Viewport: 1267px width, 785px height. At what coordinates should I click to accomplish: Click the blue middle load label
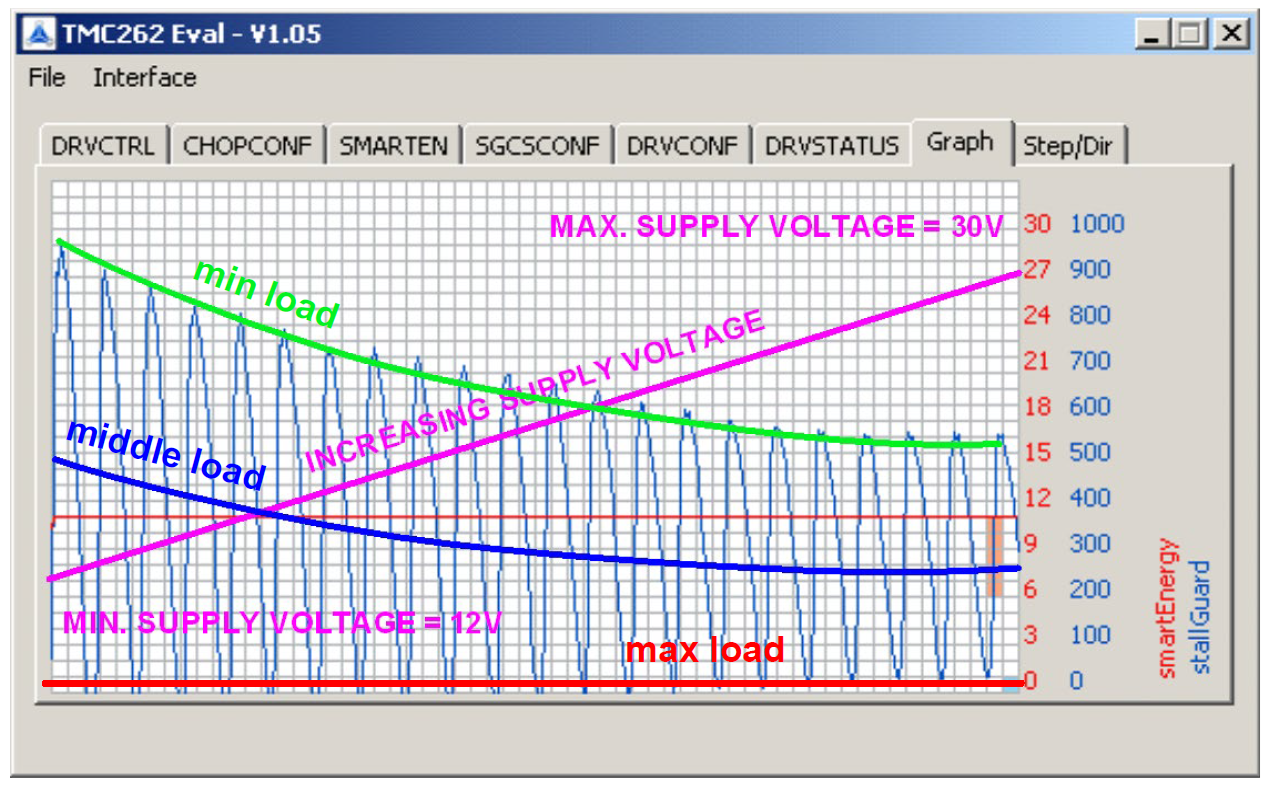point(167,456)
